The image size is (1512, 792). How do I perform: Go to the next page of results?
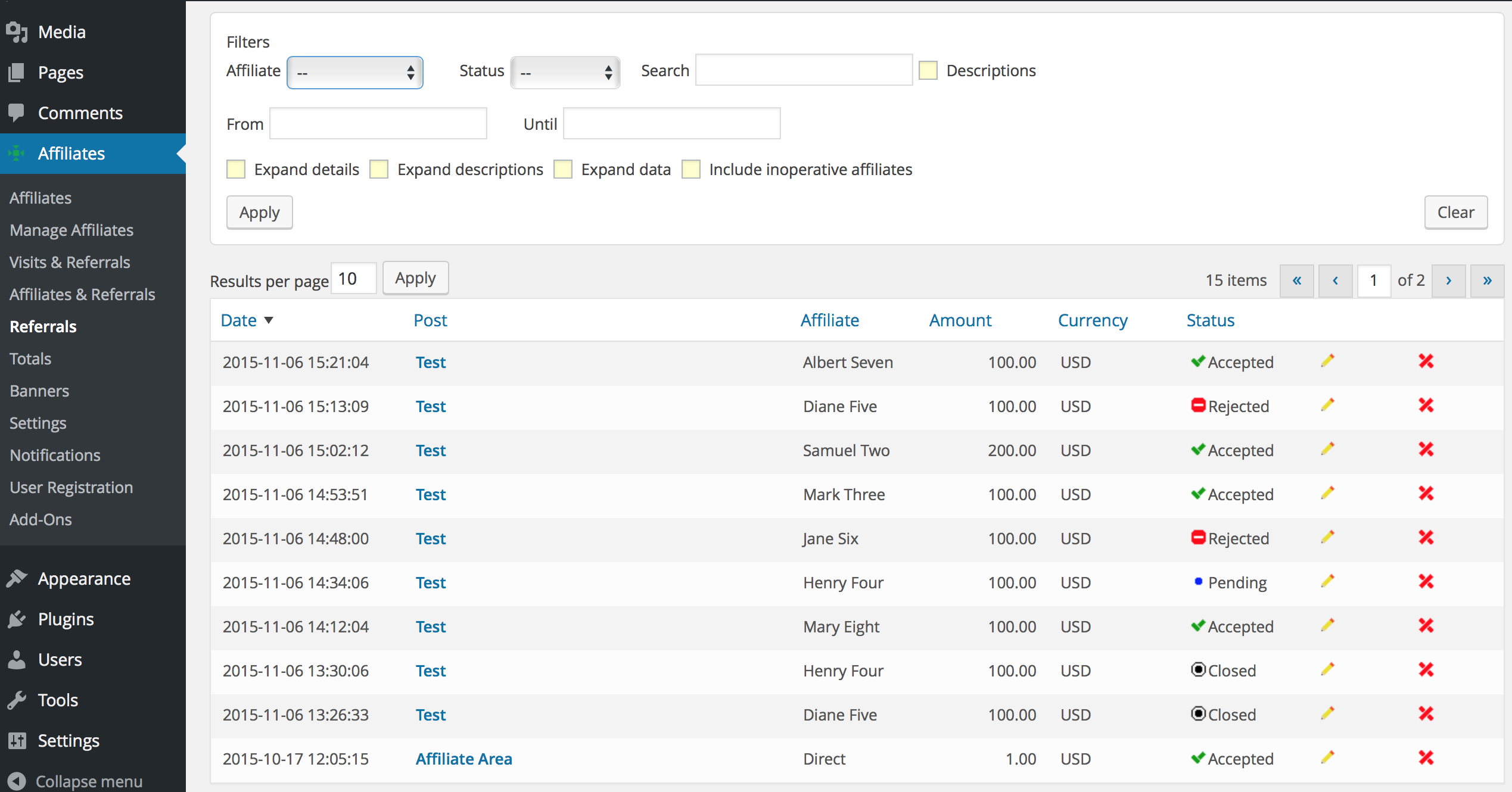(1449, 280)
